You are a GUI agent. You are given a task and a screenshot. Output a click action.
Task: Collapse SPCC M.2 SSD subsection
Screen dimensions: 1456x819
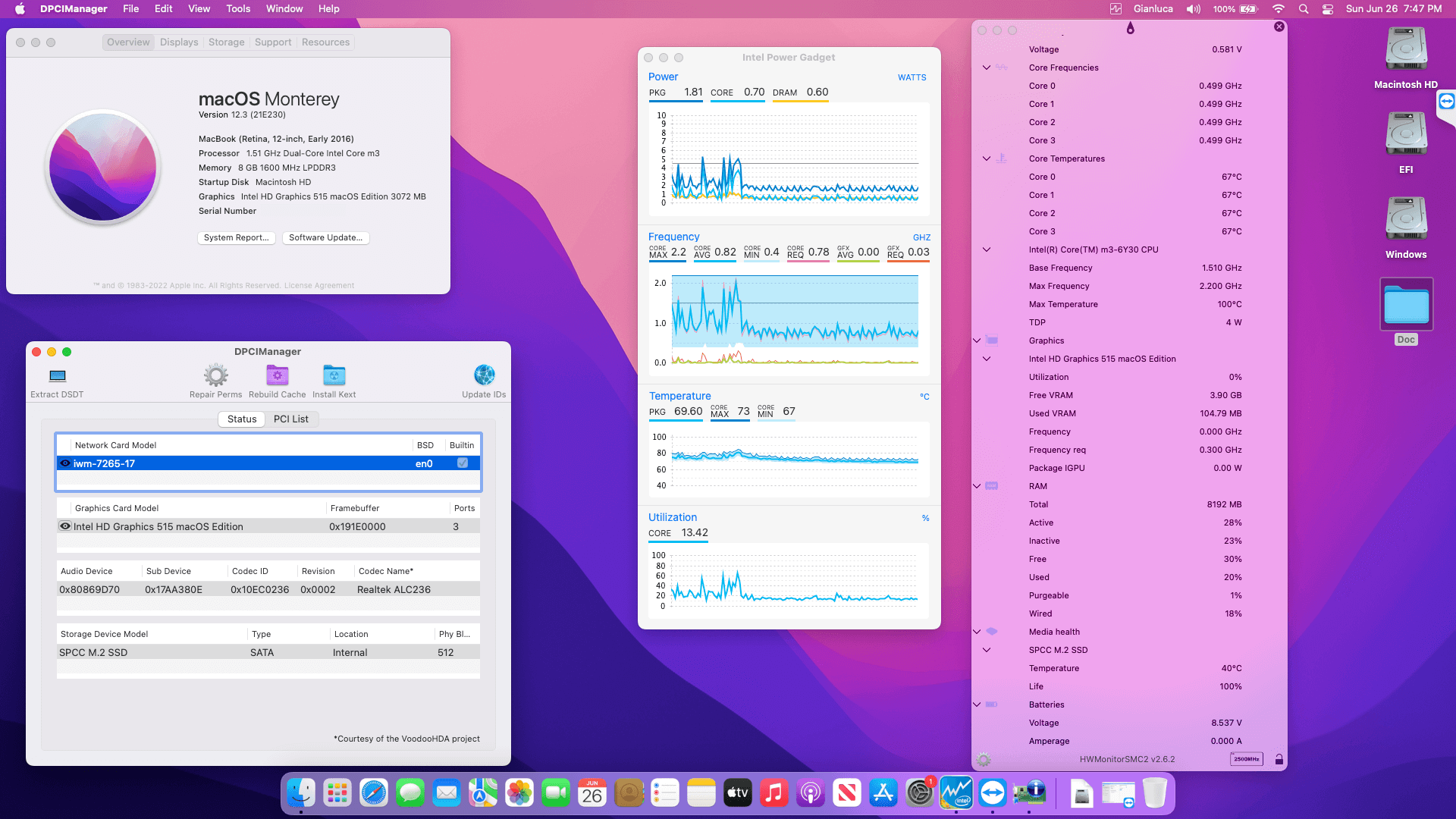[987, 650]
